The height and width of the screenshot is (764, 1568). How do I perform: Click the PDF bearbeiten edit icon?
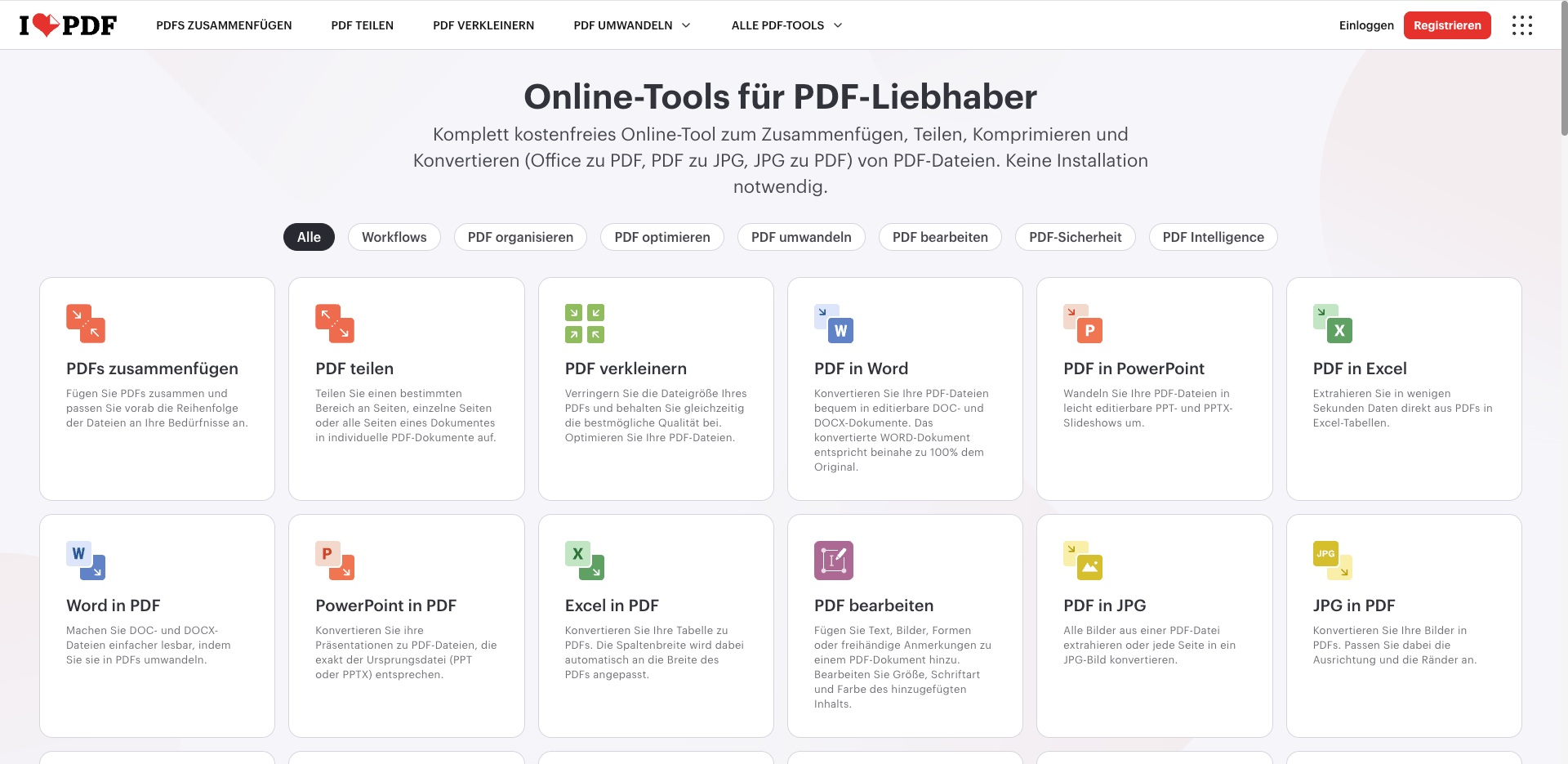tap(834, 561)
